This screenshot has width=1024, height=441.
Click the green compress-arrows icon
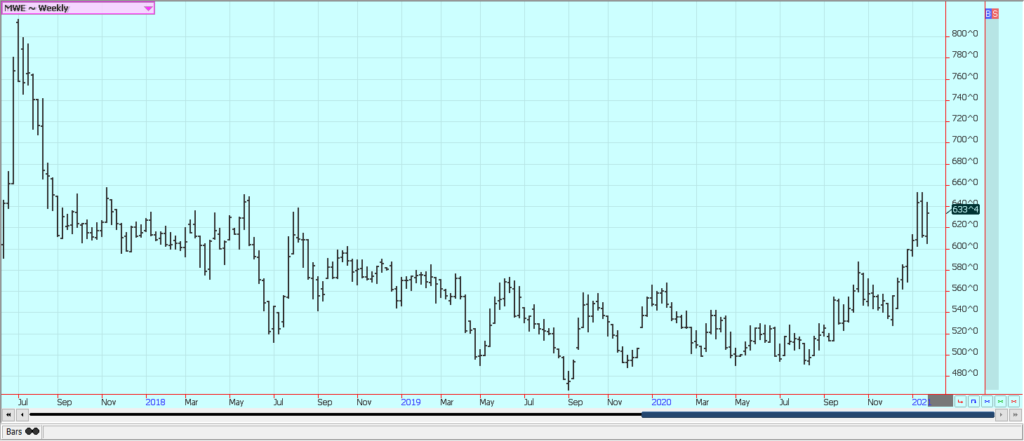(1000, 401)
